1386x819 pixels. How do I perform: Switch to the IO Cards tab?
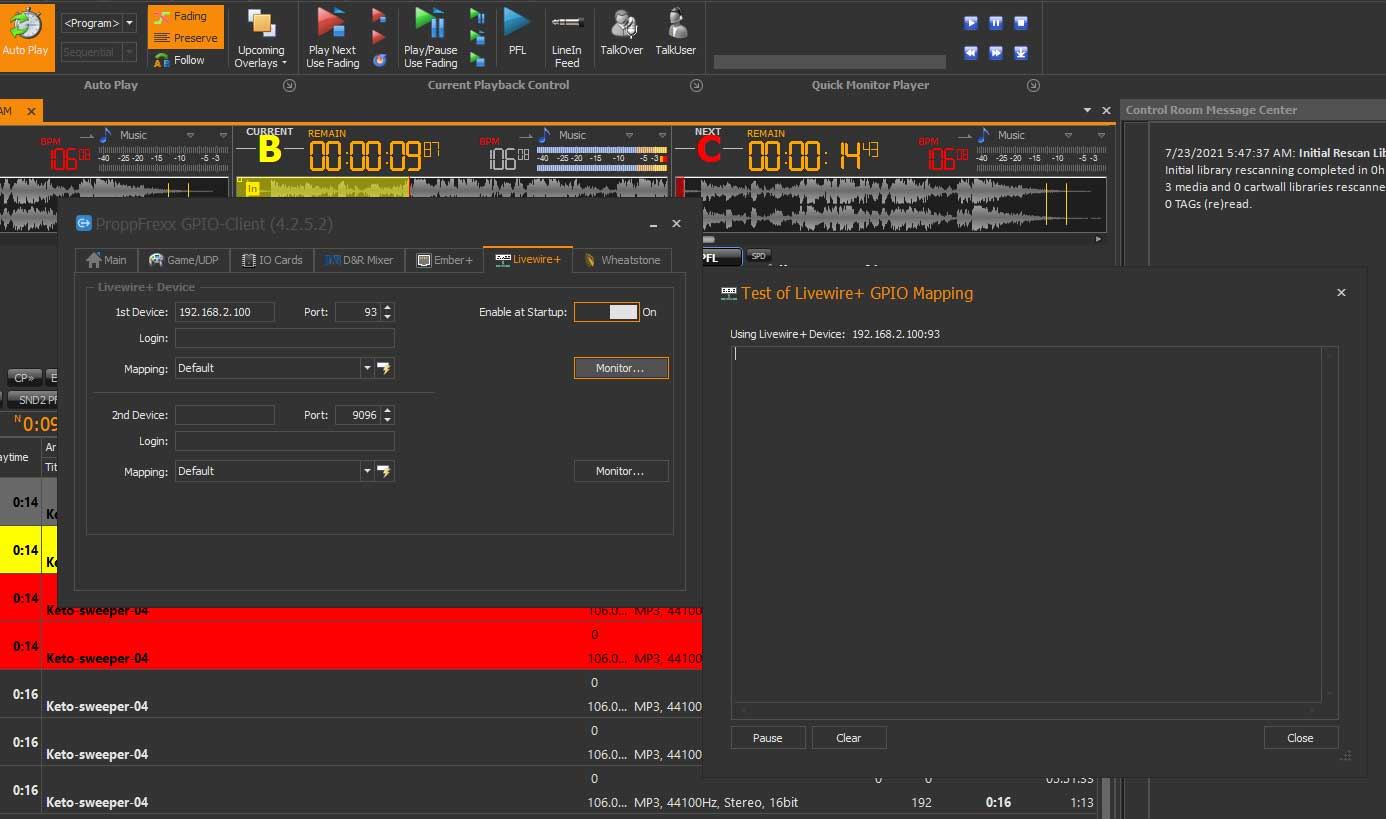[x=272, y=260]
